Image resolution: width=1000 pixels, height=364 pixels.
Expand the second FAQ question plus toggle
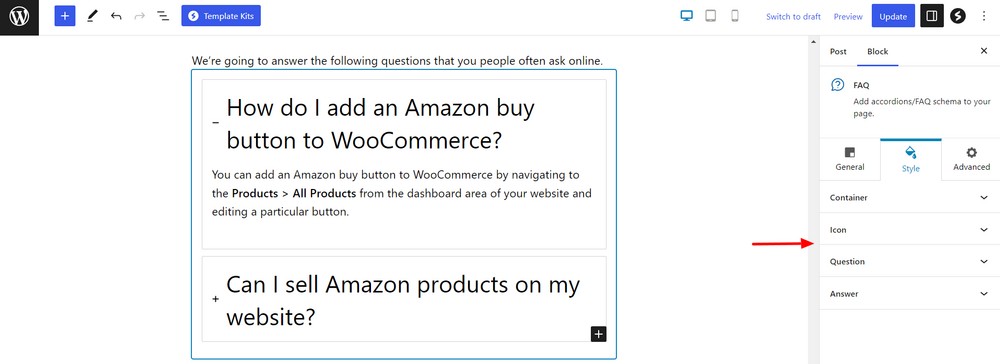216,298
